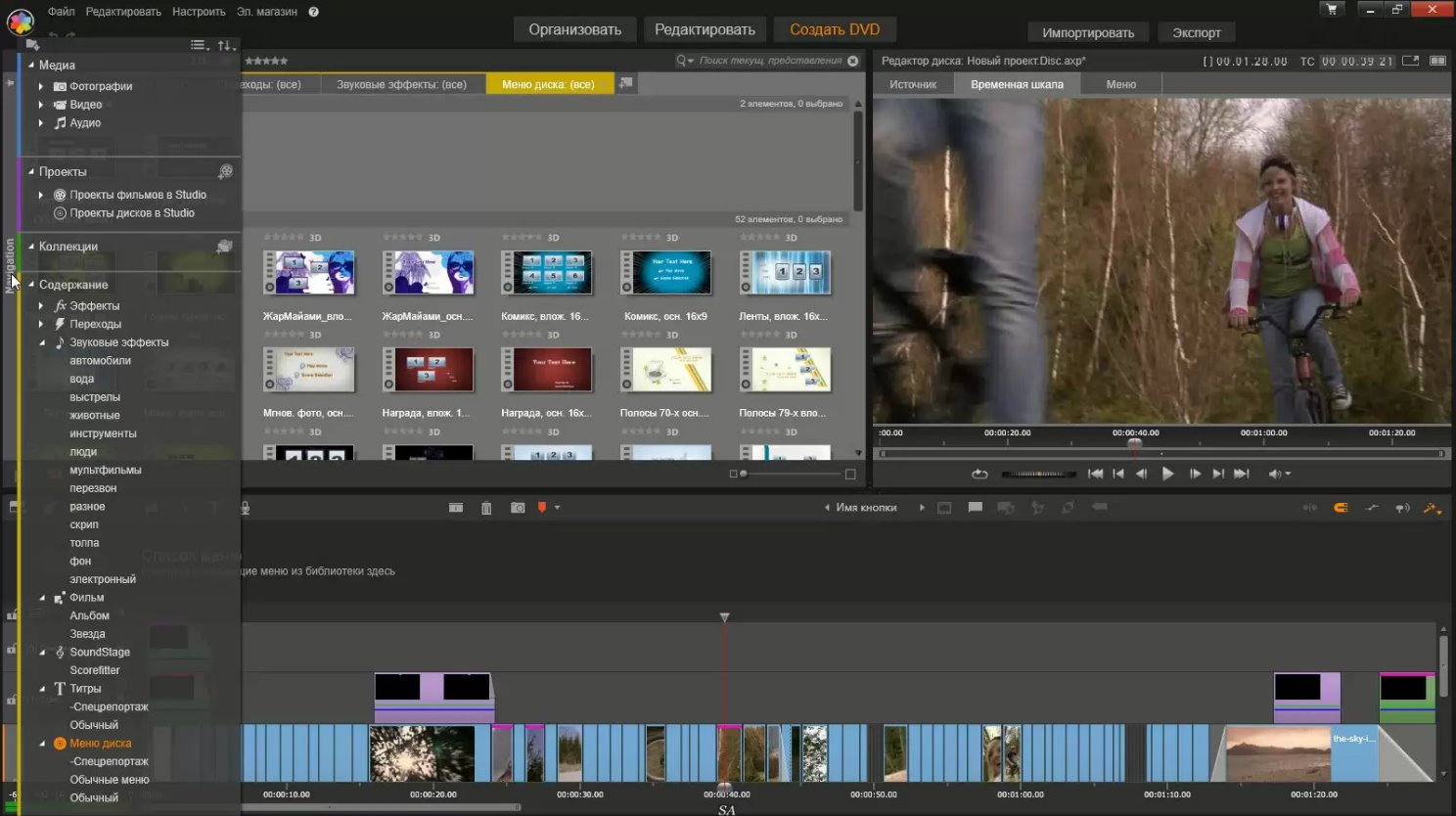The height and width of the screenshot is (816, 1456).
Task: Click the library search input field
Action: pyautogui.click(x=769, y=61)
